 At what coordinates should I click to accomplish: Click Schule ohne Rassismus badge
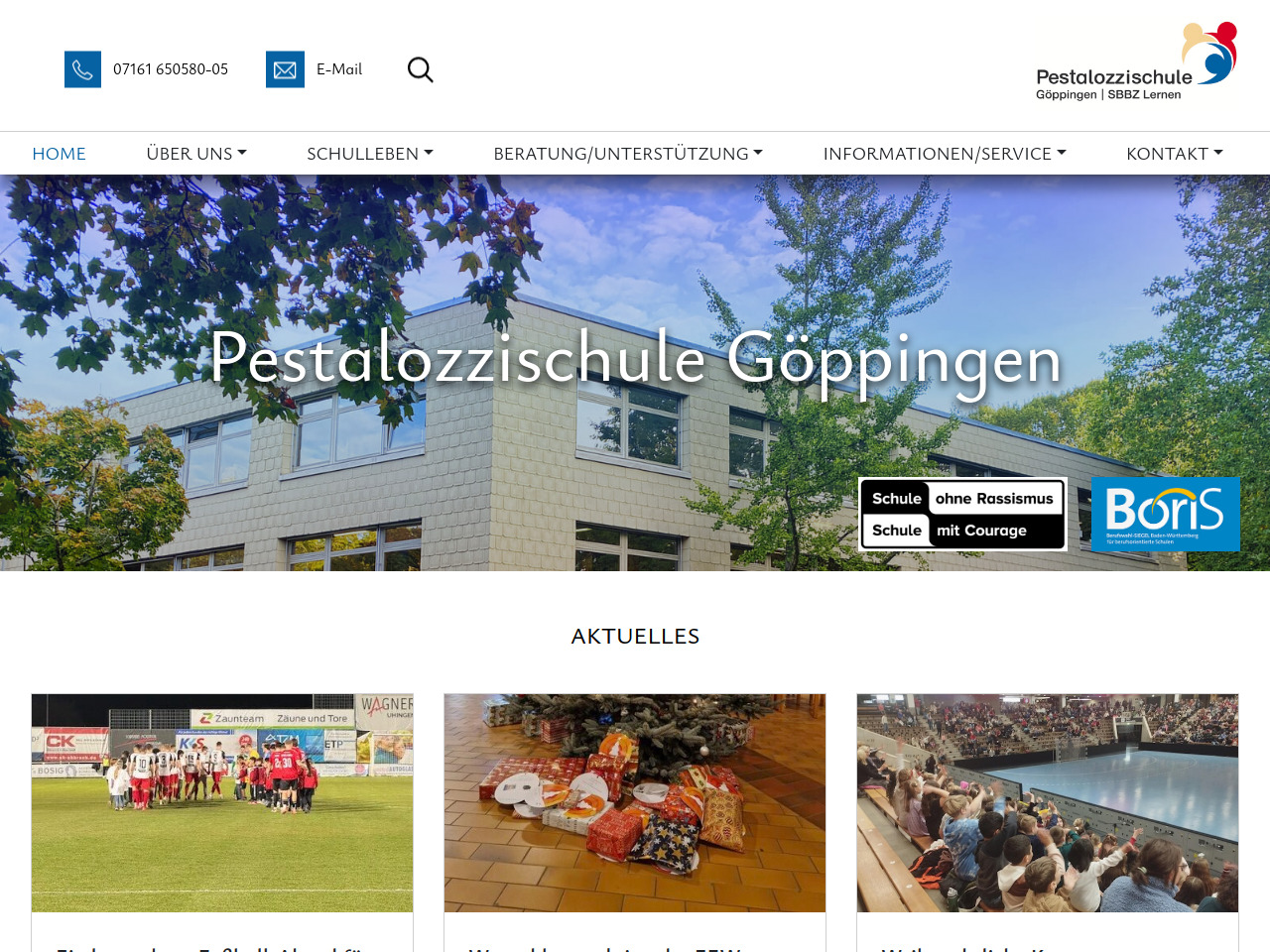tap(962, 514)
